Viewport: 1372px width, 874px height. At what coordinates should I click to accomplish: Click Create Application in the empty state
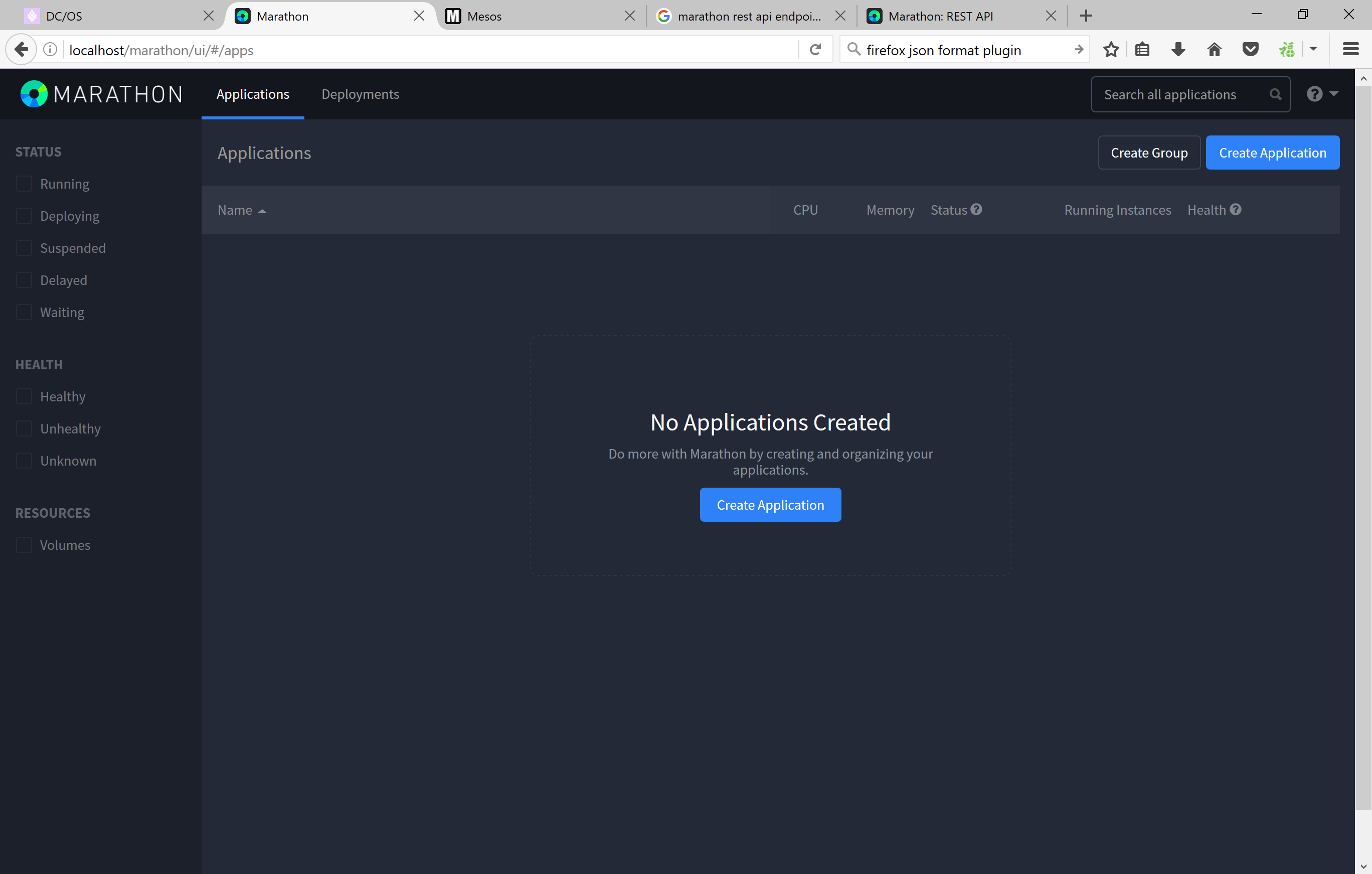click(770, 505)
